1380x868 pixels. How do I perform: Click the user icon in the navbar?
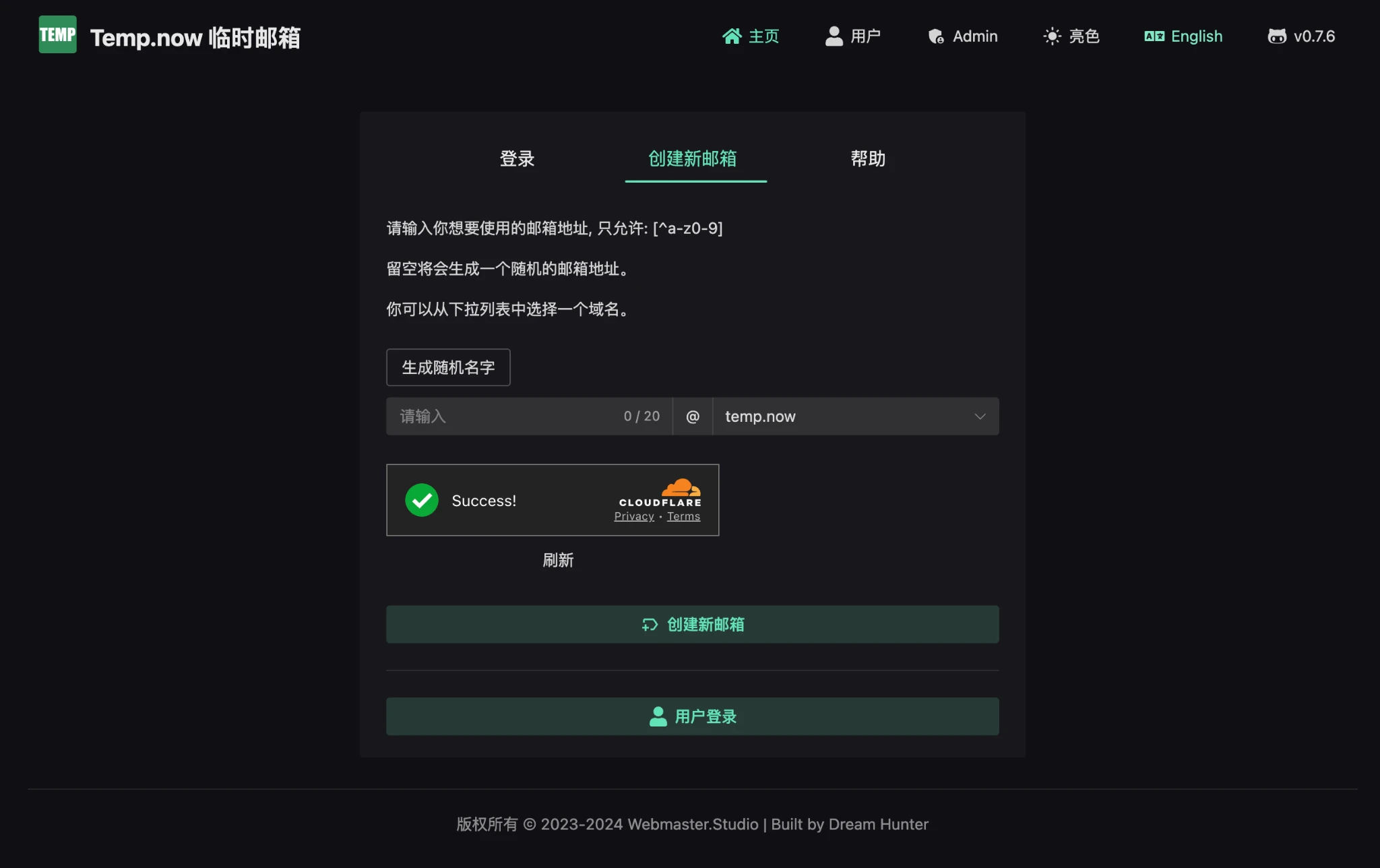click(x=834, y=35)
